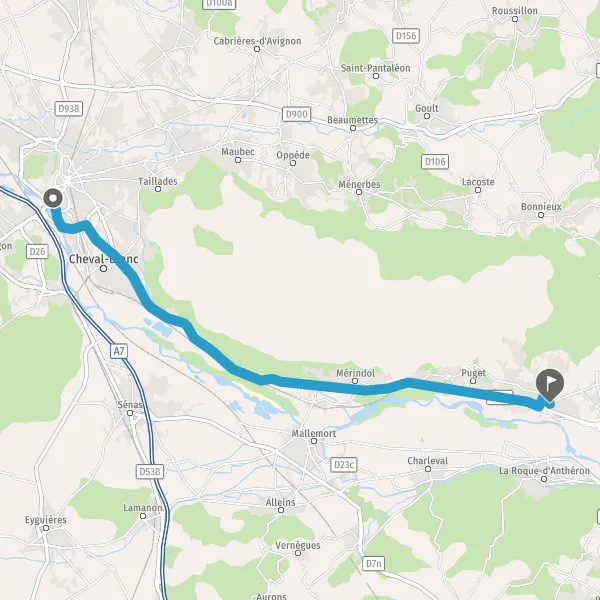600x600 pixels.
Task: Click the Roussillon place label
Action: [x=515, y=11]
